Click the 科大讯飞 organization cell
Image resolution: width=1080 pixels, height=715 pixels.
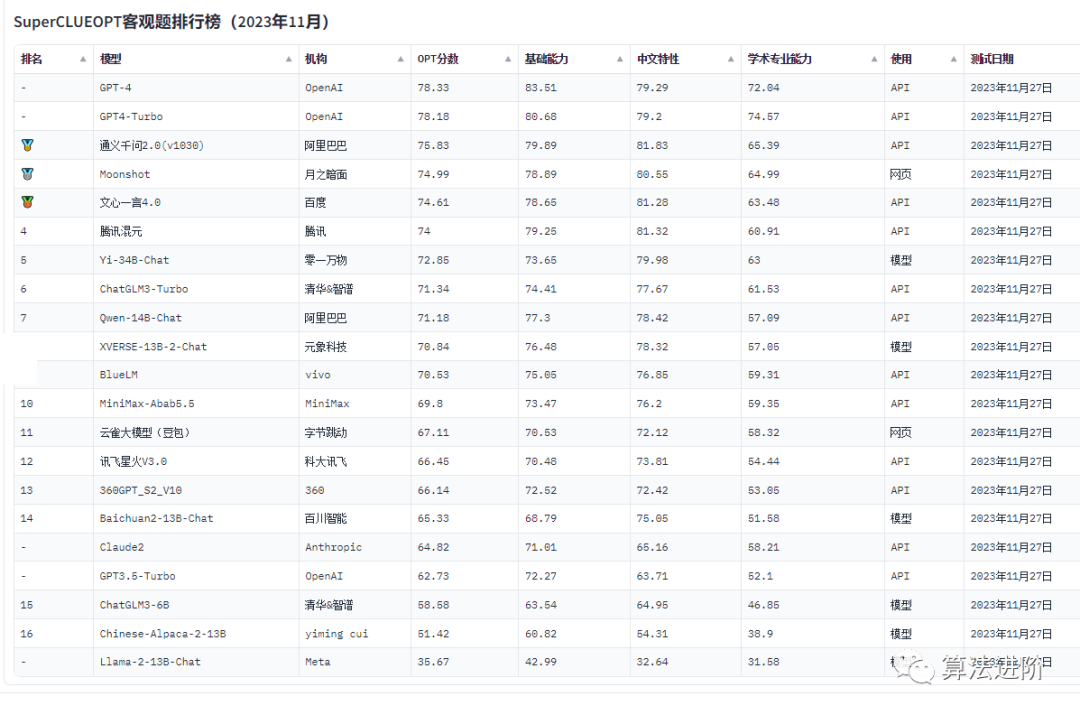[x=355, y=462]
